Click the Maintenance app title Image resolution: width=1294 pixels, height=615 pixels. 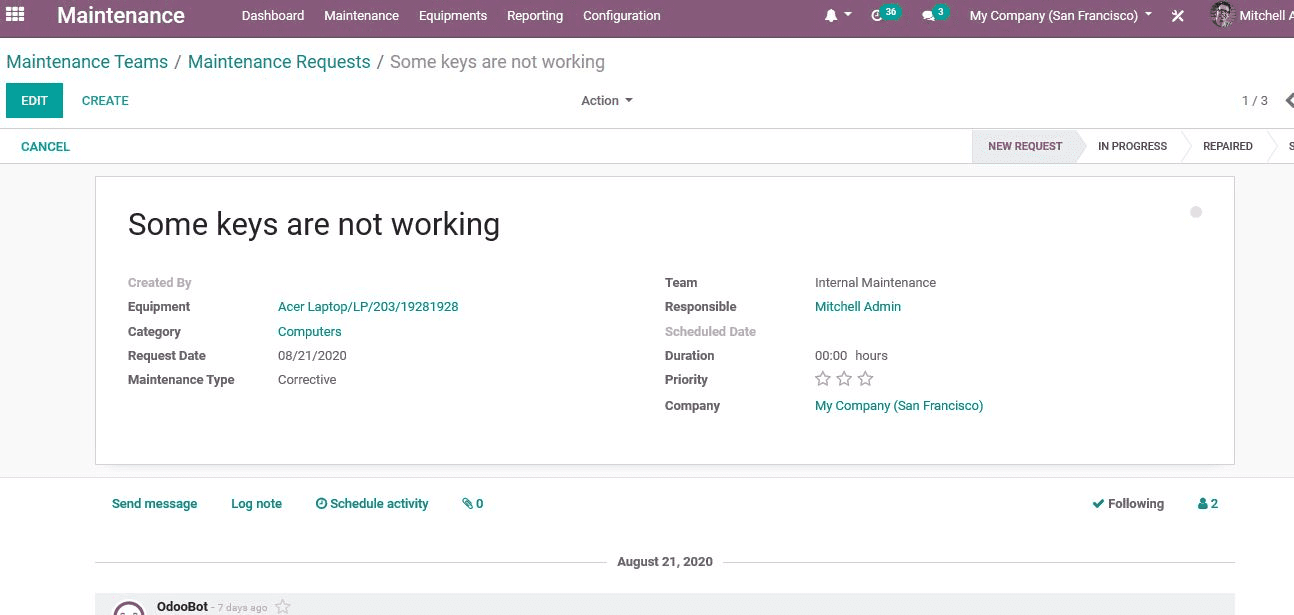pos(121,16)
